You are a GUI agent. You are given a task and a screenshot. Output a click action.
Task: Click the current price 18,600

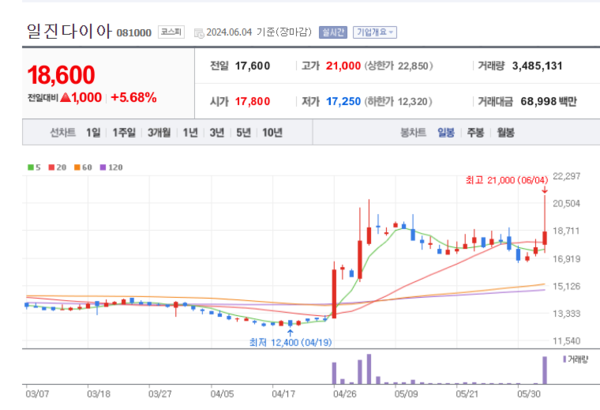pos(61,75)
